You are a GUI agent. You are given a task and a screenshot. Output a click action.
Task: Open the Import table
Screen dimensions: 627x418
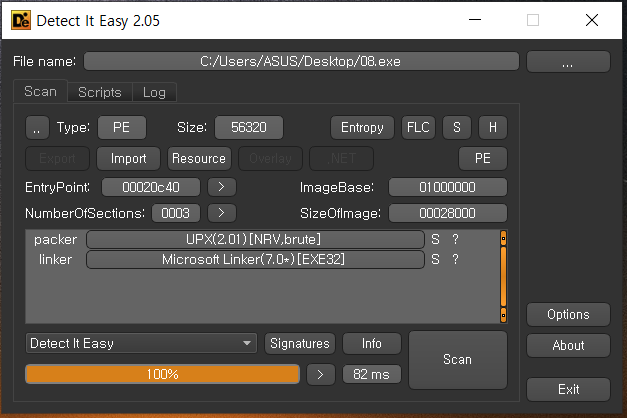pyautogui.click(x=128, y=158)
